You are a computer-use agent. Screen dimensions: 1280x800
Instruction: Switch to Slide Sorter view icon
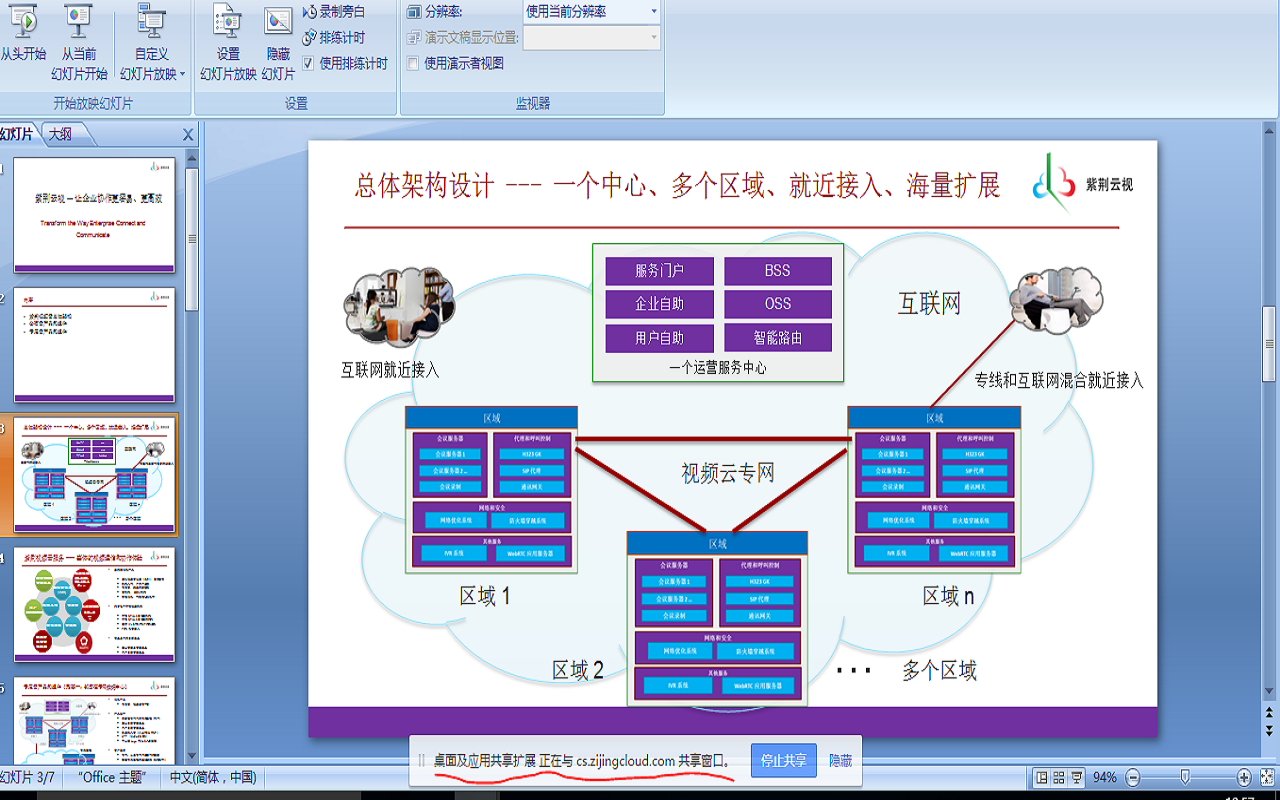coord(1060,777)
